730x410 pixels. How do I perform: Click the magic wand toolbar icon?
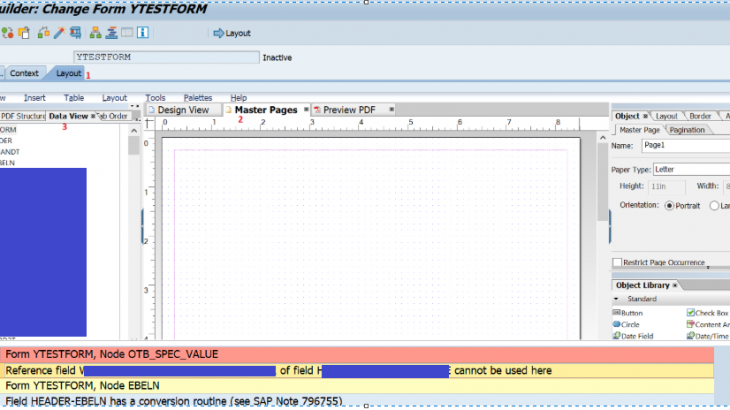tap(59, 33)
